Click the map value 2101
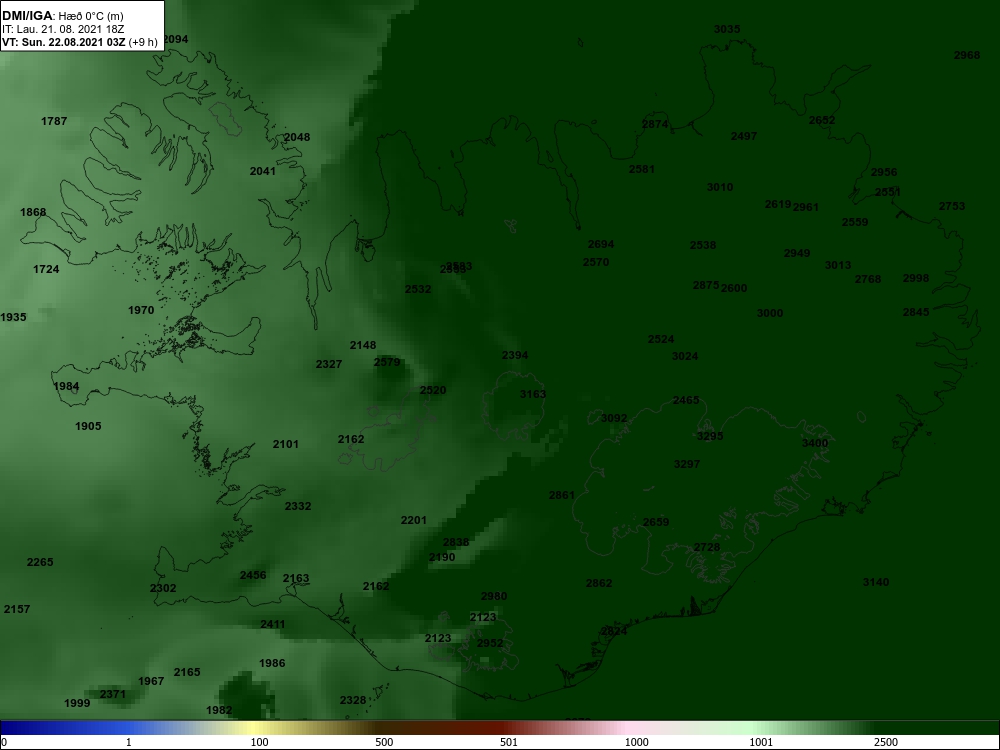Screen dimensions: 1000x750 [286, 444]
